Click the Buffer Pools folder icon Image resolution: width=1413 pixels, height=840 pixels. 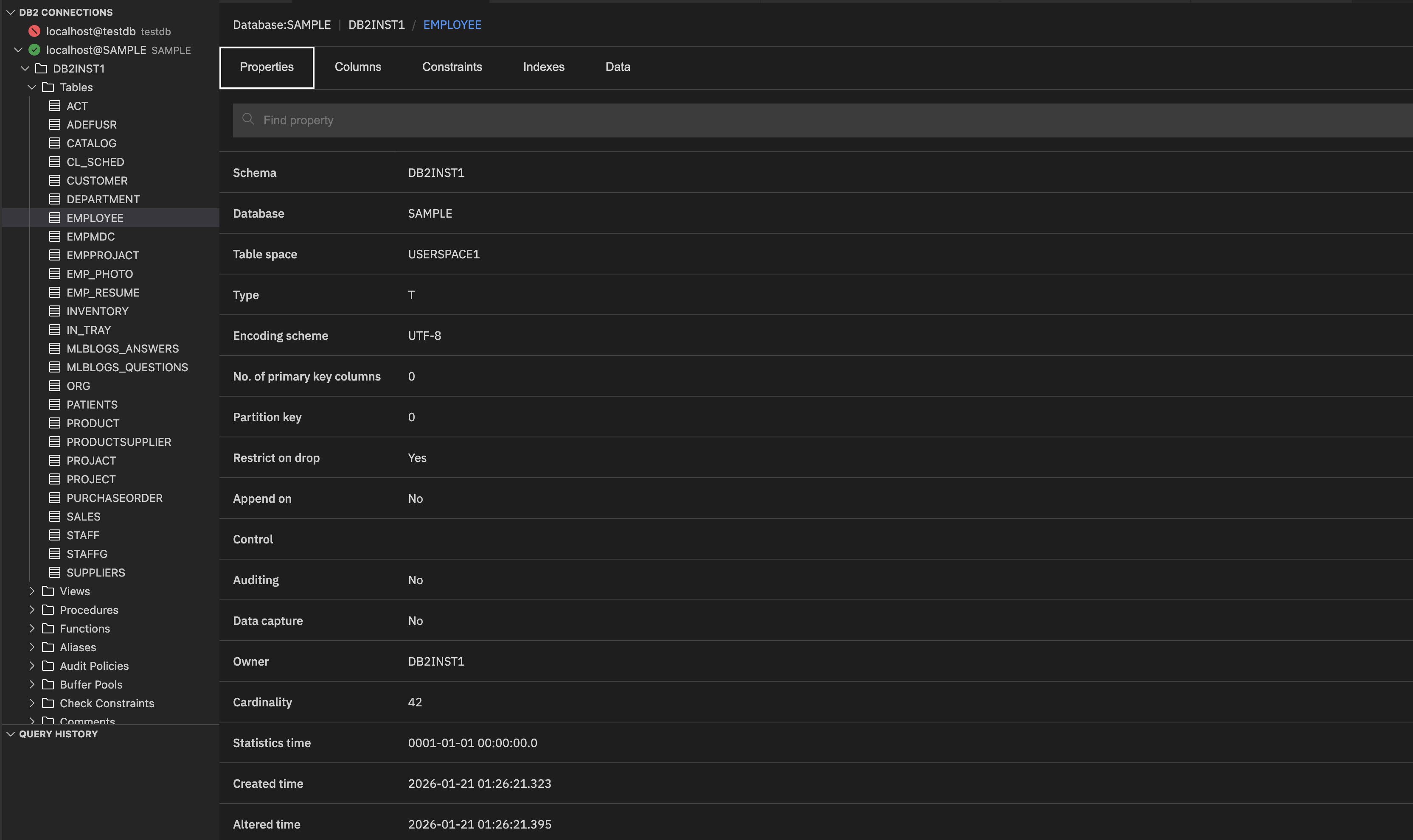pos(48,684)
